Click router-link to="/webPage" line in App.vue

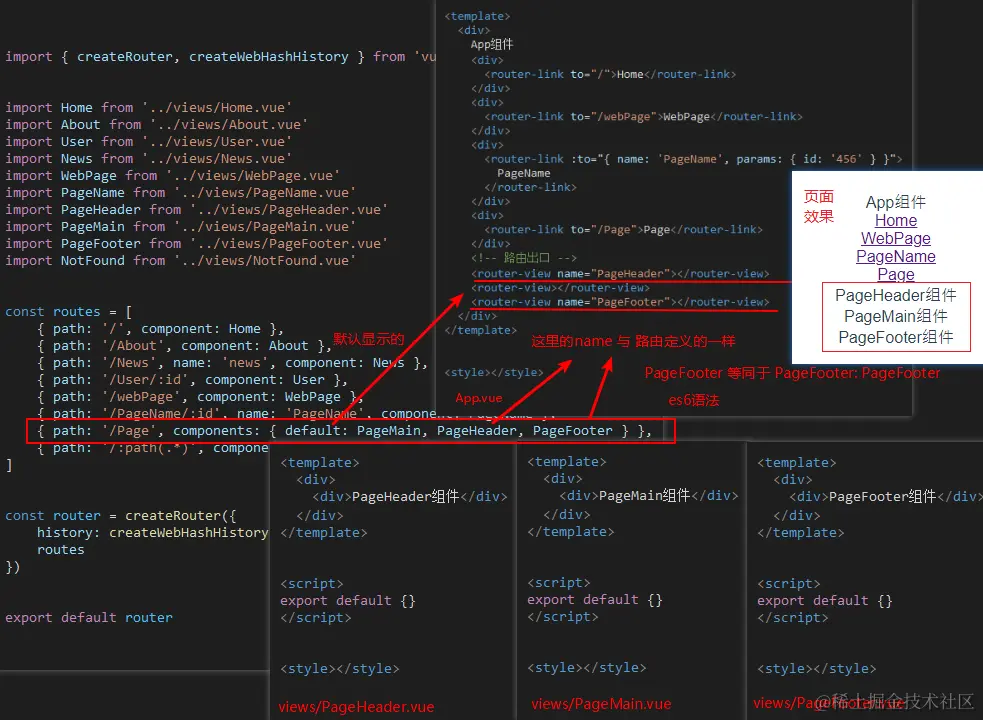643,117
